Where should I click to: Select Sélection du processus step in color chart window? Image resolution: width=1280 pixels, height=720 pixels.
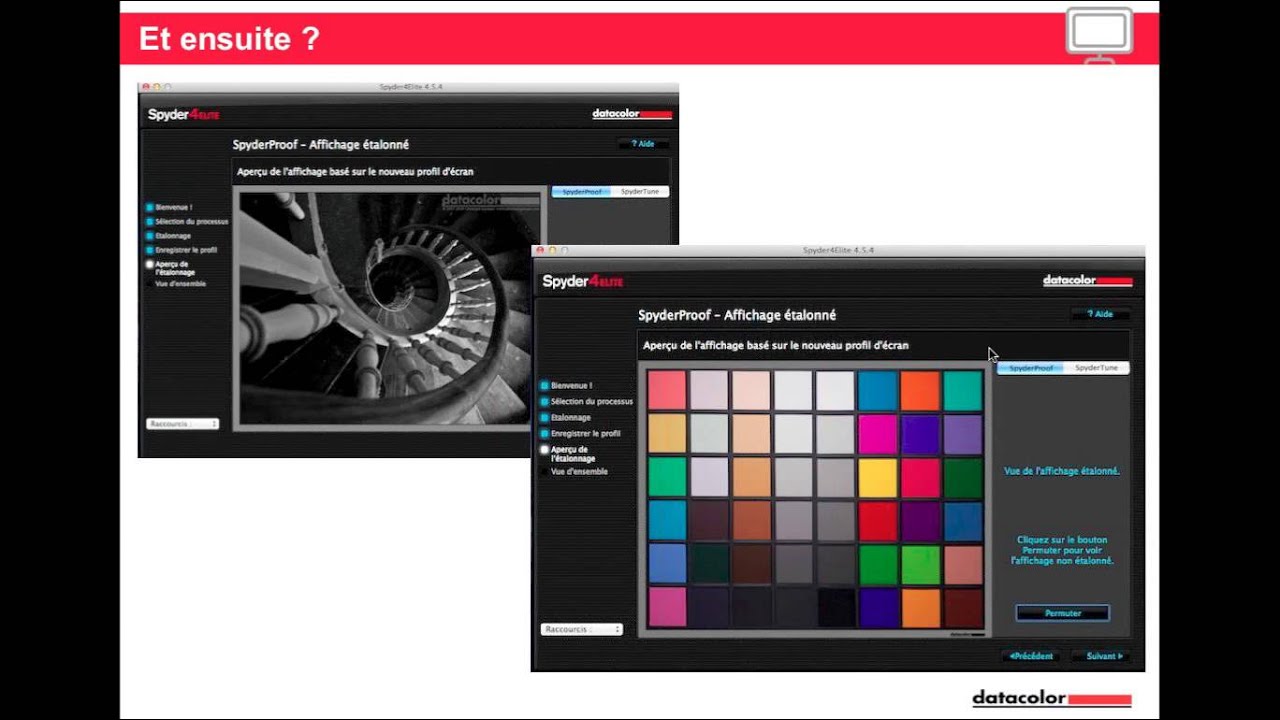pos(586,401)
